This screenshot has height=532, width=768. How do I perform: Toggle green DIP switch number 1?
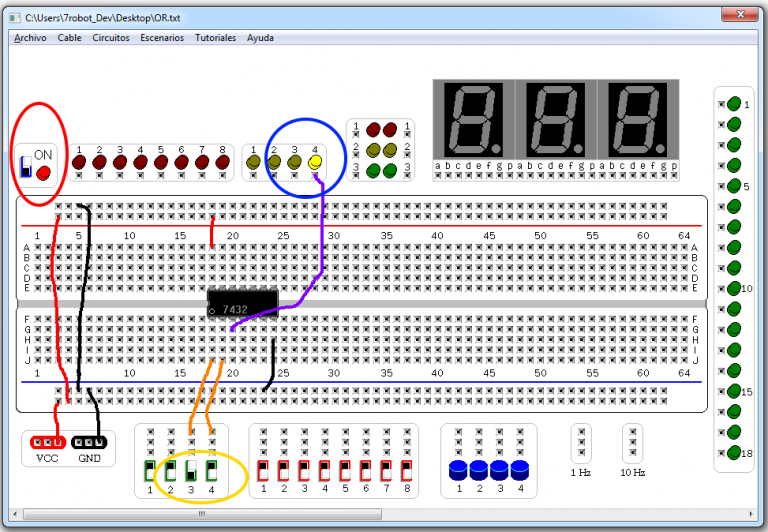(x=150, y=470)
